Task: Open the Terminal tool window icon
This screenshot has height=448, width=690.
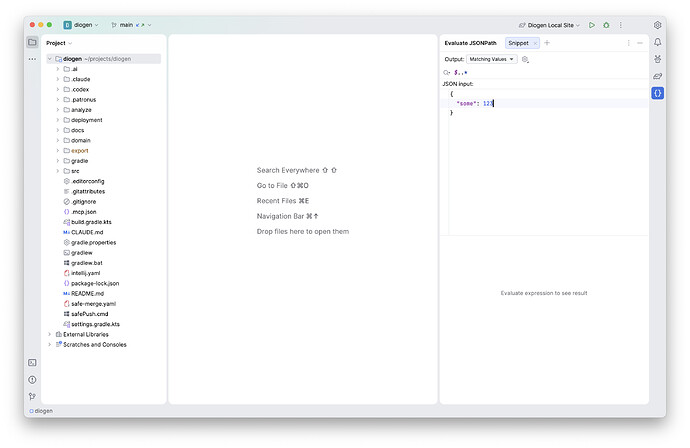Action: [x=32, y=363]
